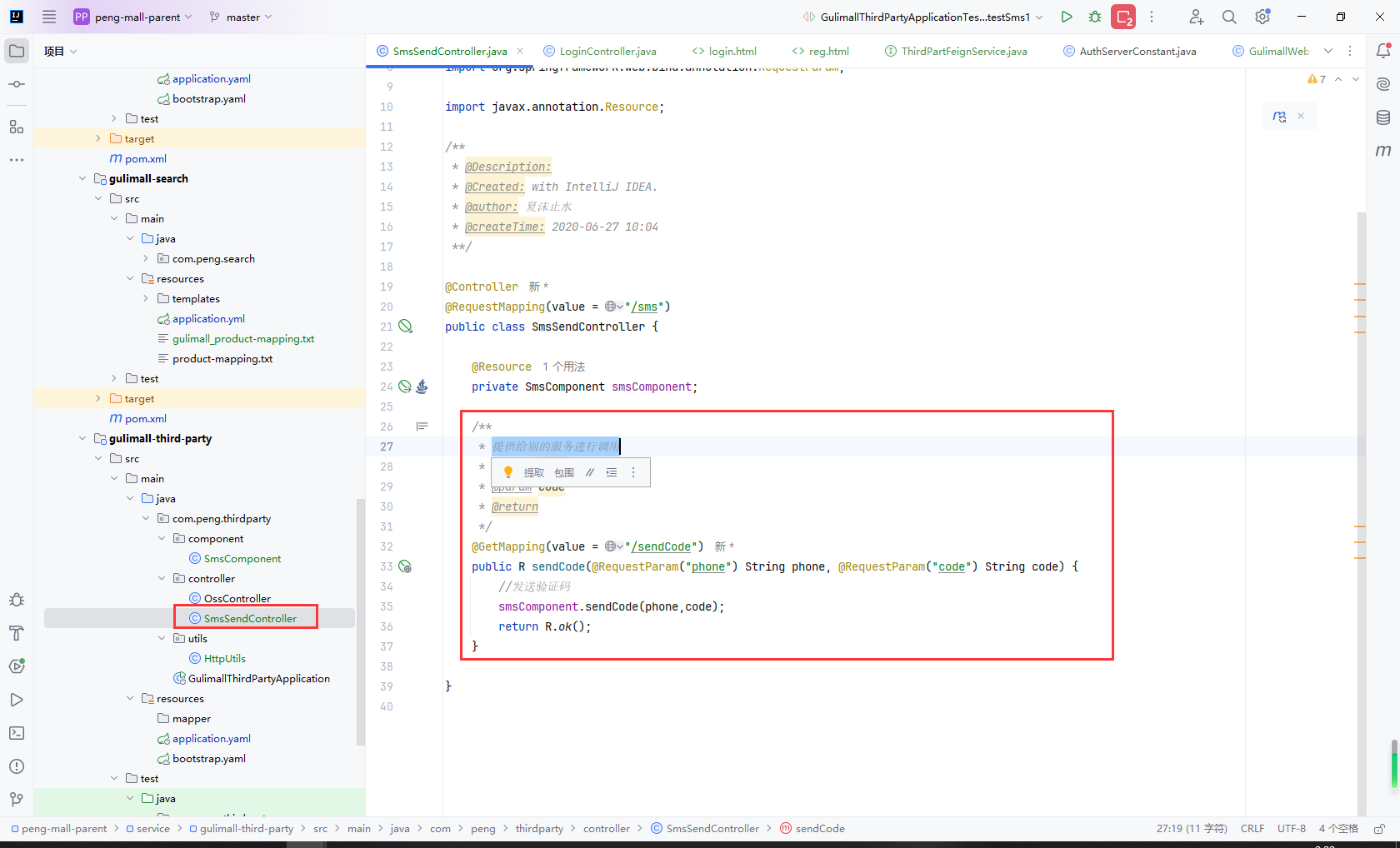Open the Structure tool window
This screenshot has height=848, width=1400.
[17, 127]
